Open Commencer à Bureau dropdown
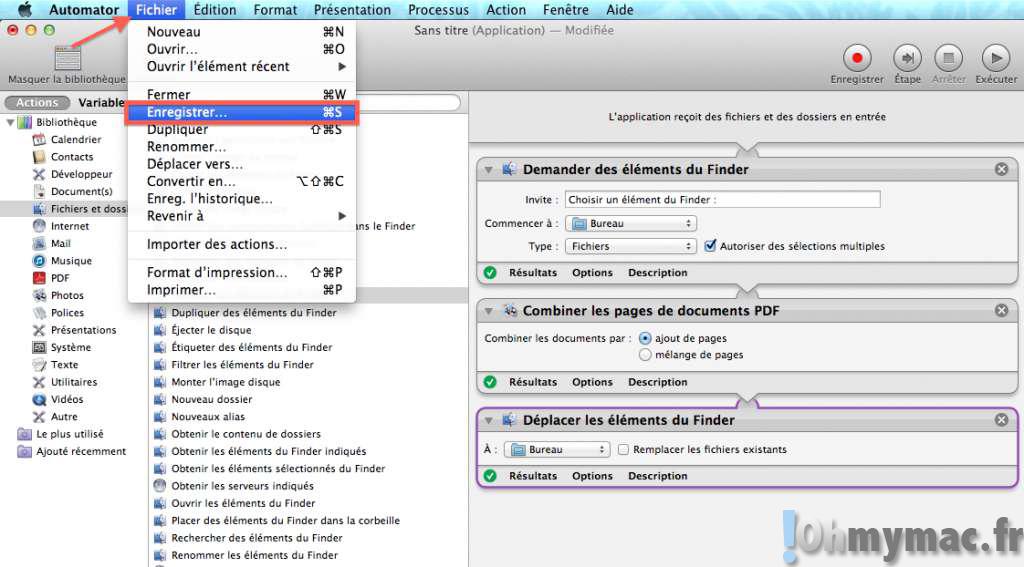The width and height of the screenshot is (1024, 567). point(631,223)
